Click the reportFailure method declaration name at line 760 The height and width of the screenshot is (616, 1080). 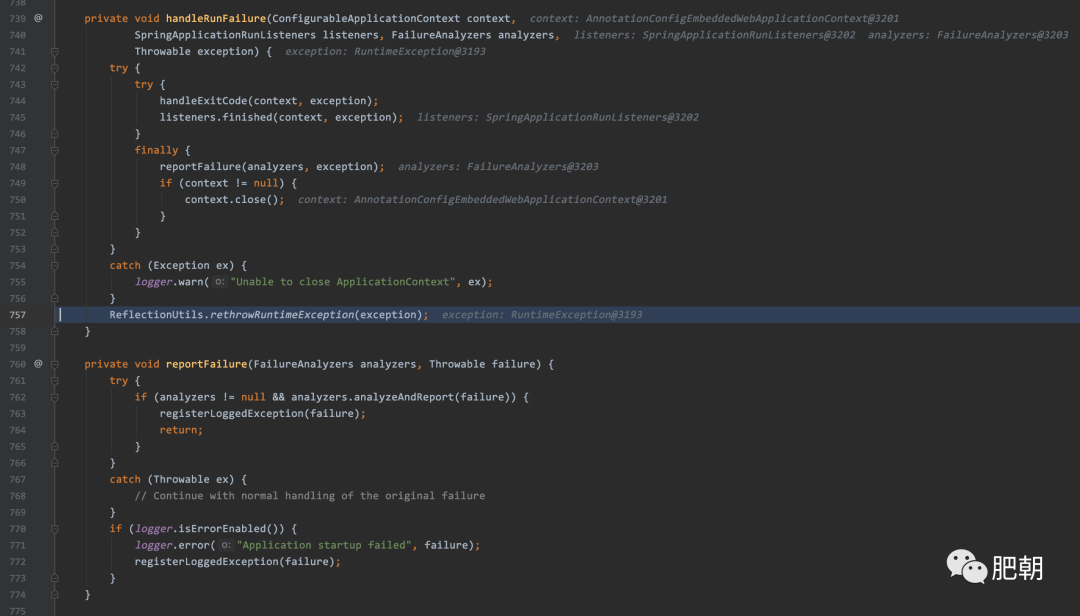tap(207, 364)
